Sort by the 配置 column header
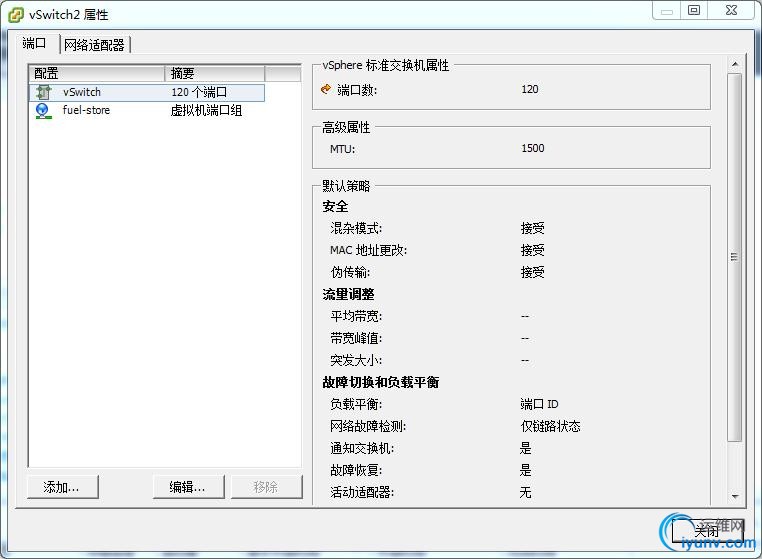The image size is (762, 559). coord(97,73)
